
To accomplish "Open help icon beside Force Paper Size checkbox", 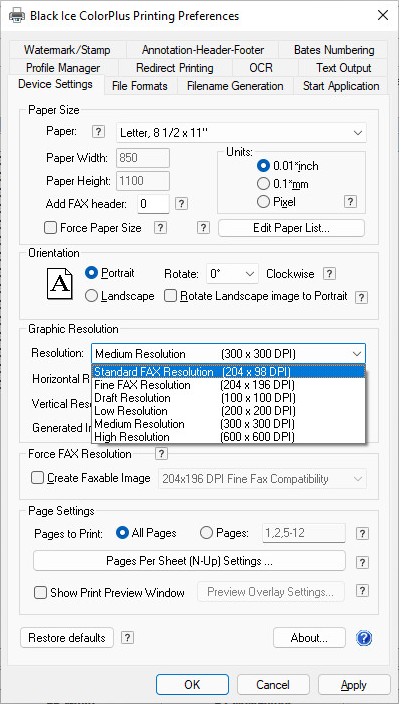I will pyautogui.click(x=160, y=228).
